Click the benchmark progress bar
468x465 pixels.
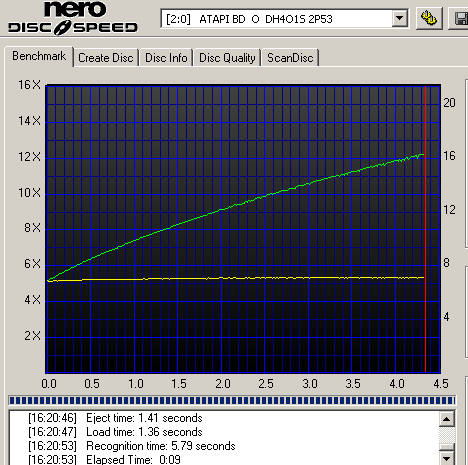point(232,400)
